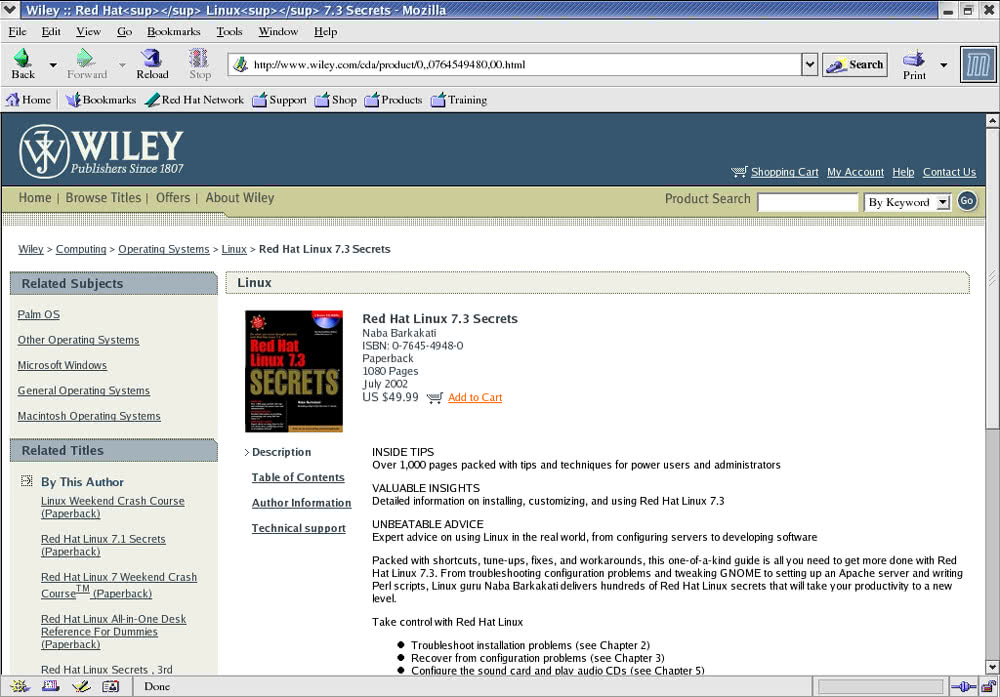
Task: Open Bookmarks from the personal toolbar
Action: [101, 100]
